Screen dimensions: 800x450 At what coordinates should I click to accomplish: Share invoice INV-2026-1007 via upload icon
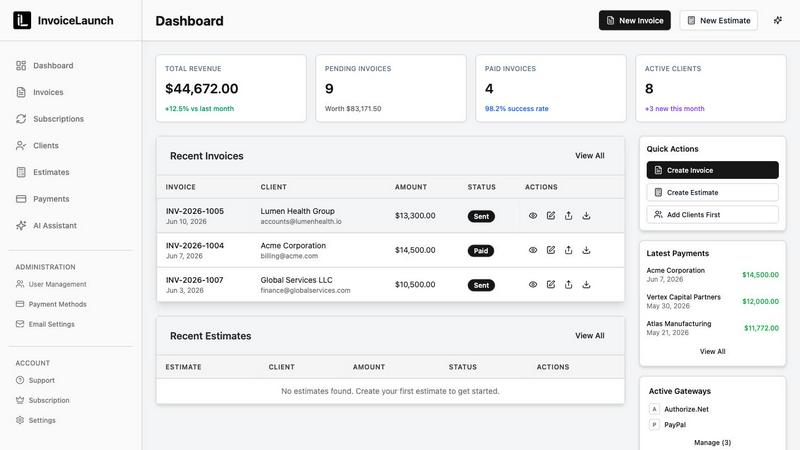(568, 285)
